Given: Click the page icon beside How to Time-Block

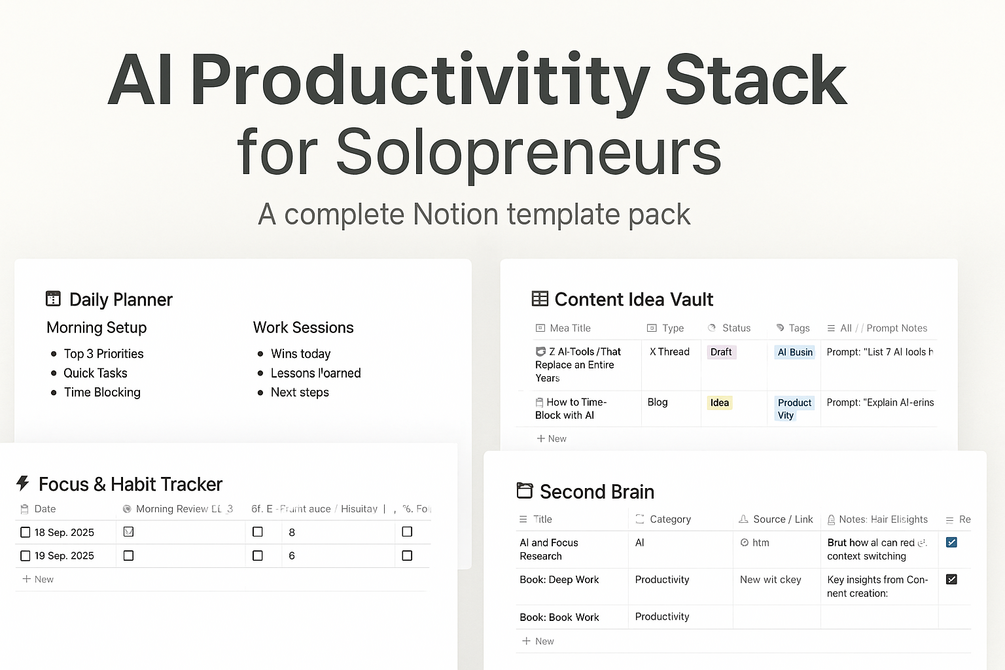Looking at the screenshot, I should [540, 403].
